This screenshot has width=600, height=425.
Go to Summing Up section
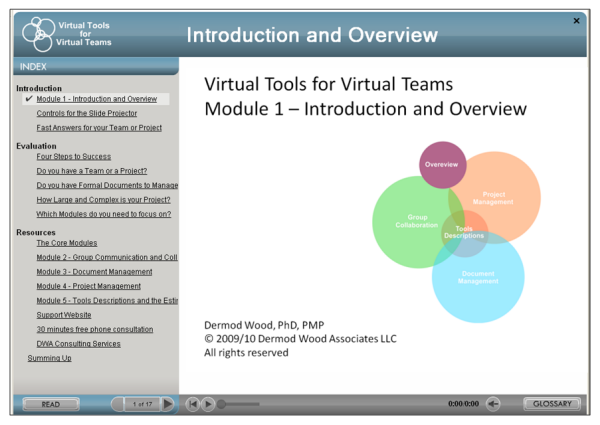pyautogui.click(x=49, y=358)
